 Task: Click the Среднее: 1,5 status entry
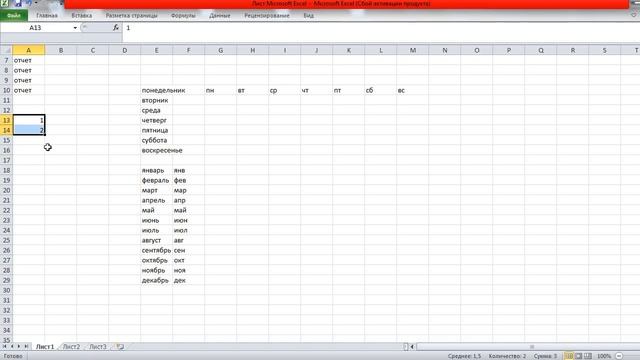click(x=464, y=356)
